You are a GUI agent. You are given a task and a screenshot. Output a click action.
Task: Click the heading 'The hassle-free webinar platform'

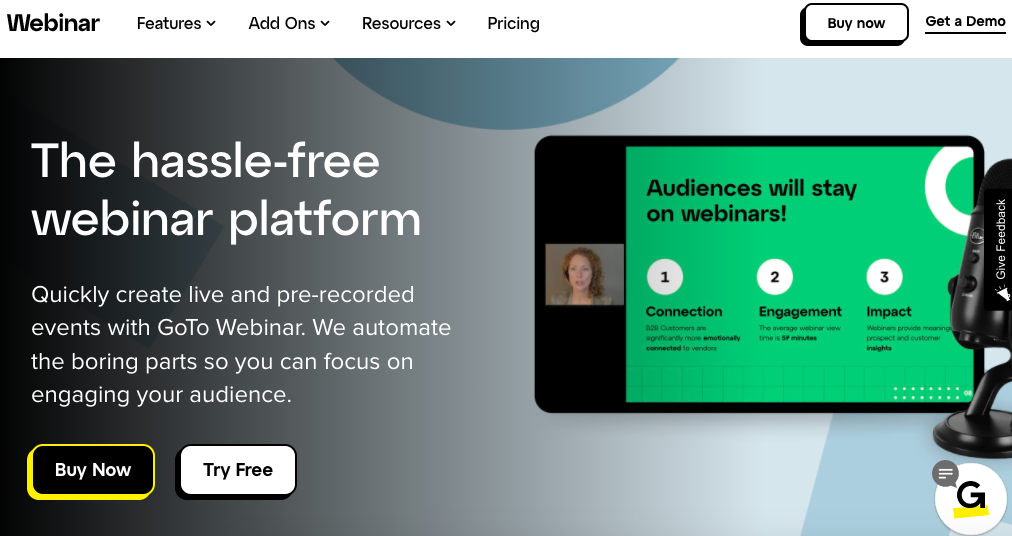pyautogui.click(x=226, y=190)
